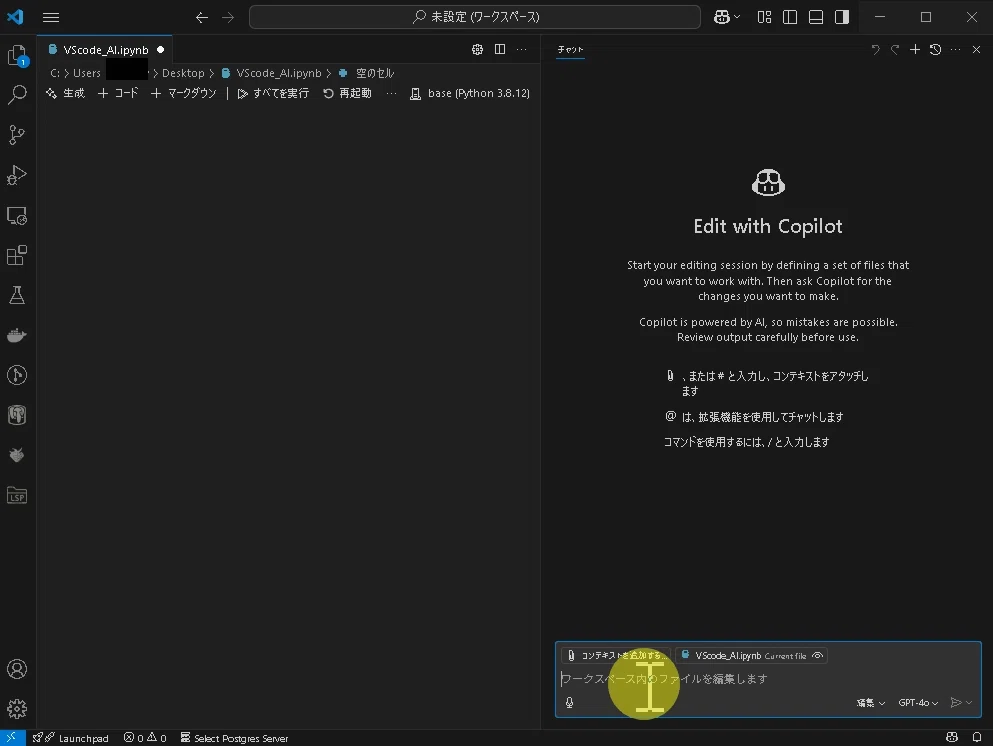Toggle the secondary side bar

tap(842, 17)
